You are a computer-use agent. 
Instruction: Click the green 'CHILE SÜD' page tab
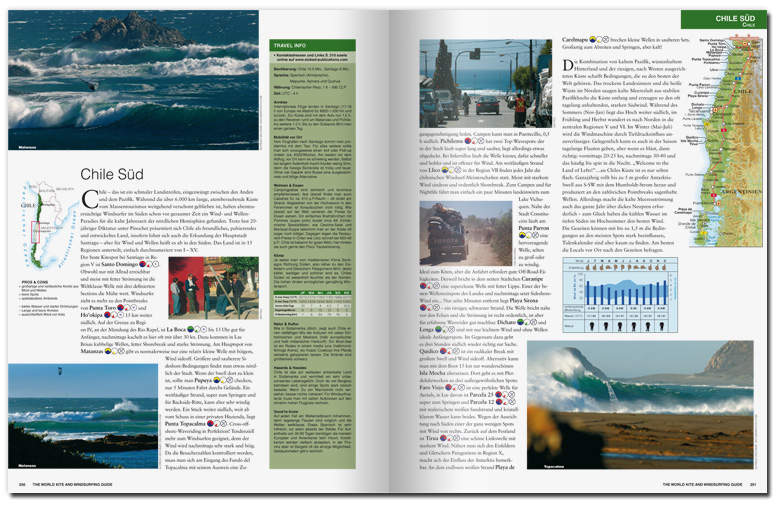[x=725, y=19]
